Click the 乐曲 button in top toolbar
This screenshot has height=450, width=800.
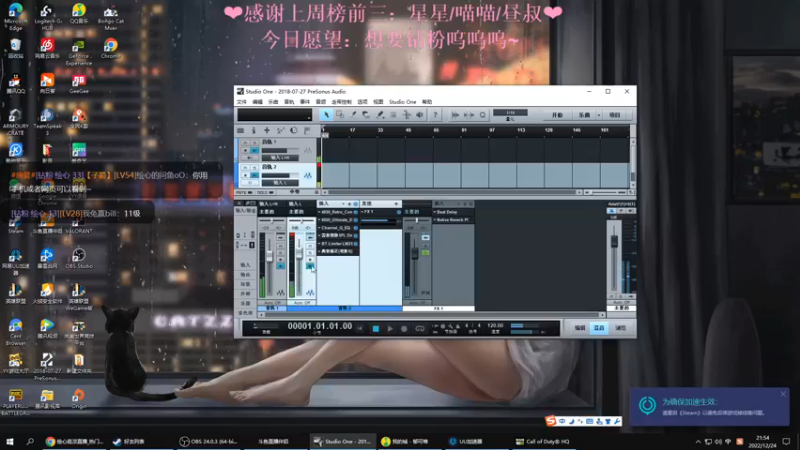click(584, 115)
